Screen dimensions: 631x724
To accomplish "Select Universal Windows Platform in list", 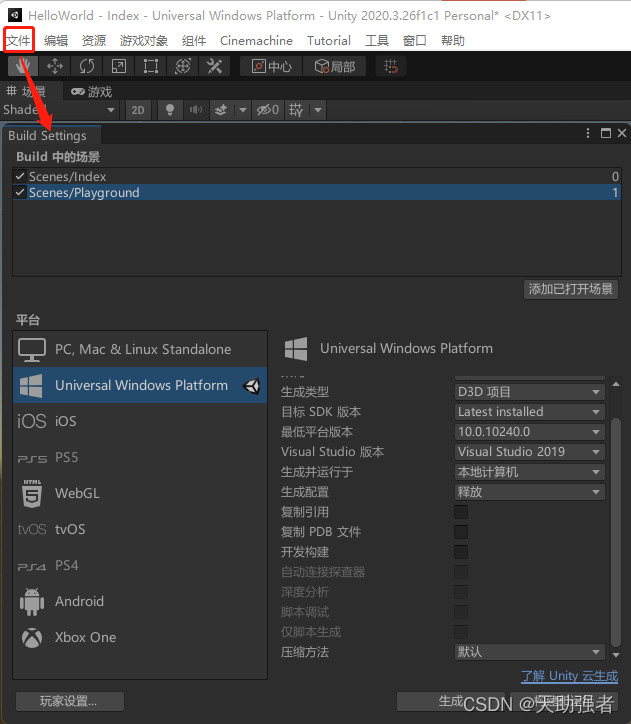I will click(x=140, y=385).
